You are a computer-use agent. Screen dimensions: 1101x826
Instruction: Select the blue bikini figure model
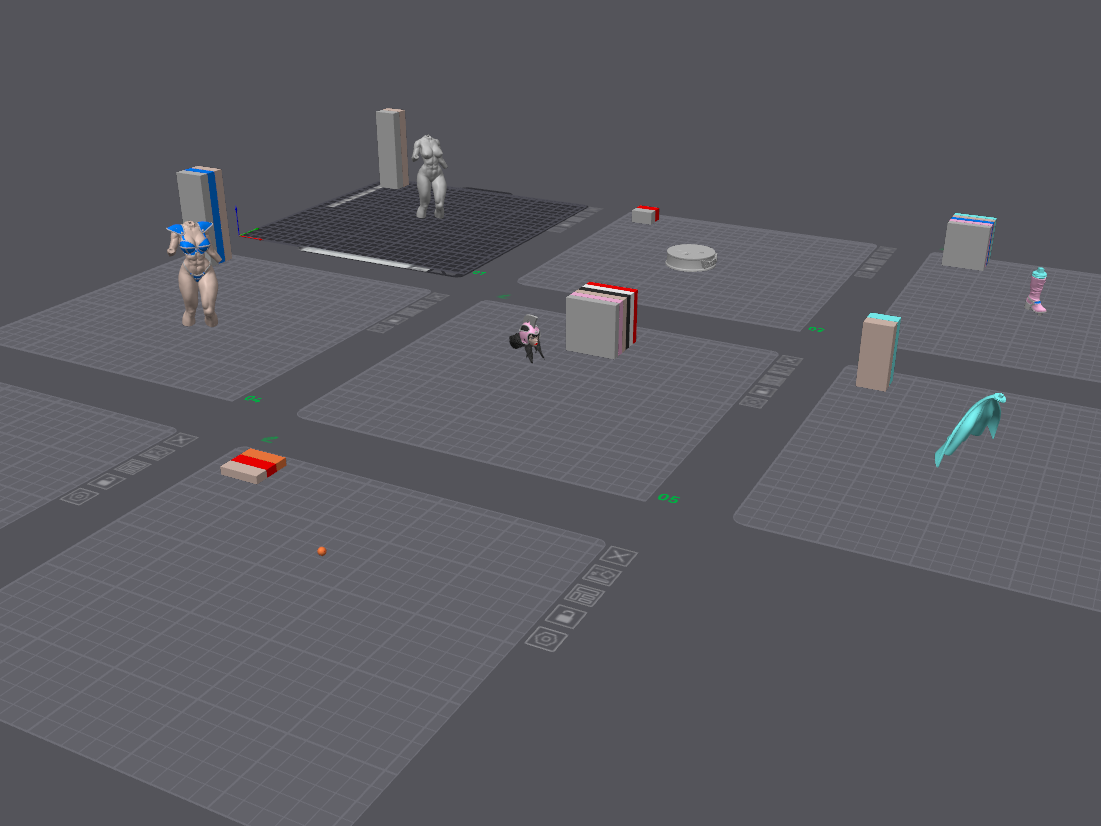click(195, 274)
